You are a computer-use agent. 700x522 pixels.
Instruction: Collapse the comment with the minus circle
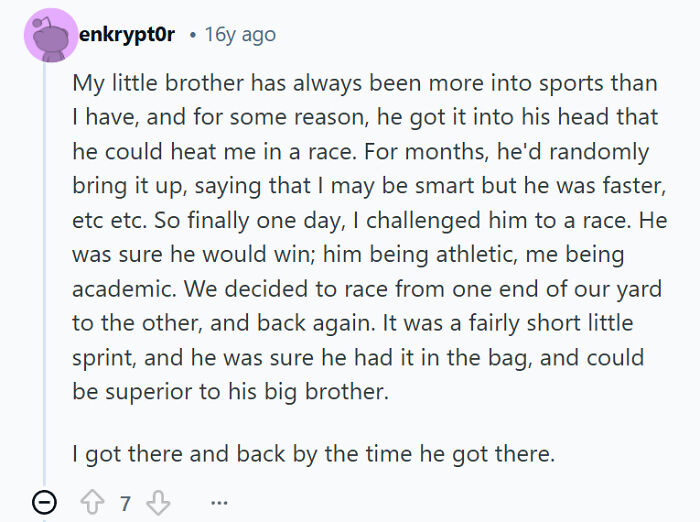(45, 503)
